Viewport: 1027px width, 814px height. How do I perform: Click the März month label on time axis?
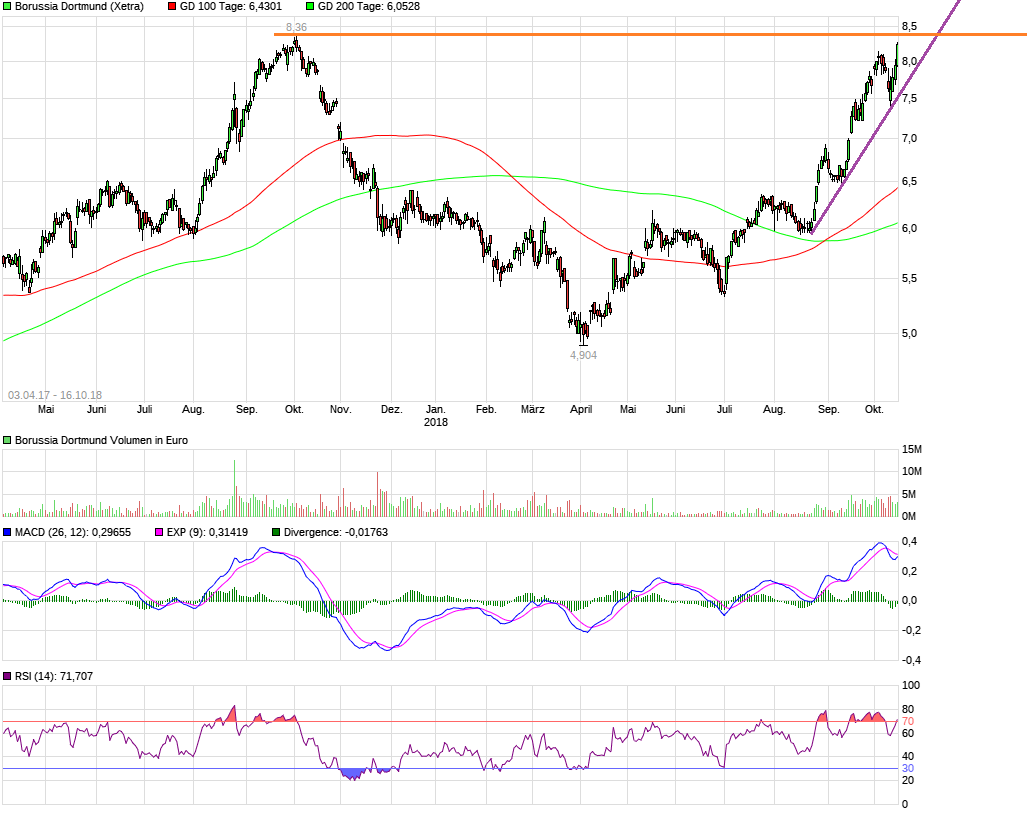[532, 409]
